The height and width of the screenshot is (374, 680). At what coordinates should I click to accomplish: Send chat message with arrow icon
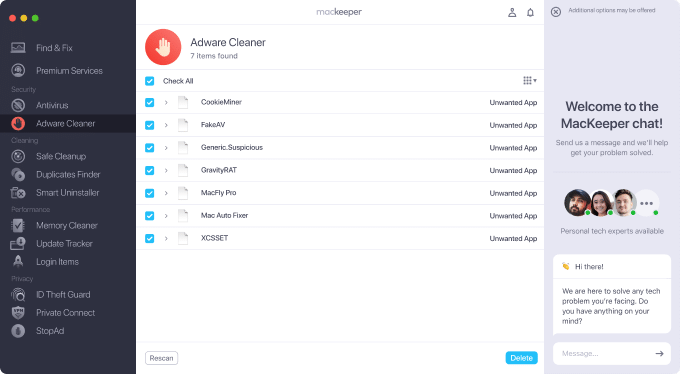[x=660, y=354]
